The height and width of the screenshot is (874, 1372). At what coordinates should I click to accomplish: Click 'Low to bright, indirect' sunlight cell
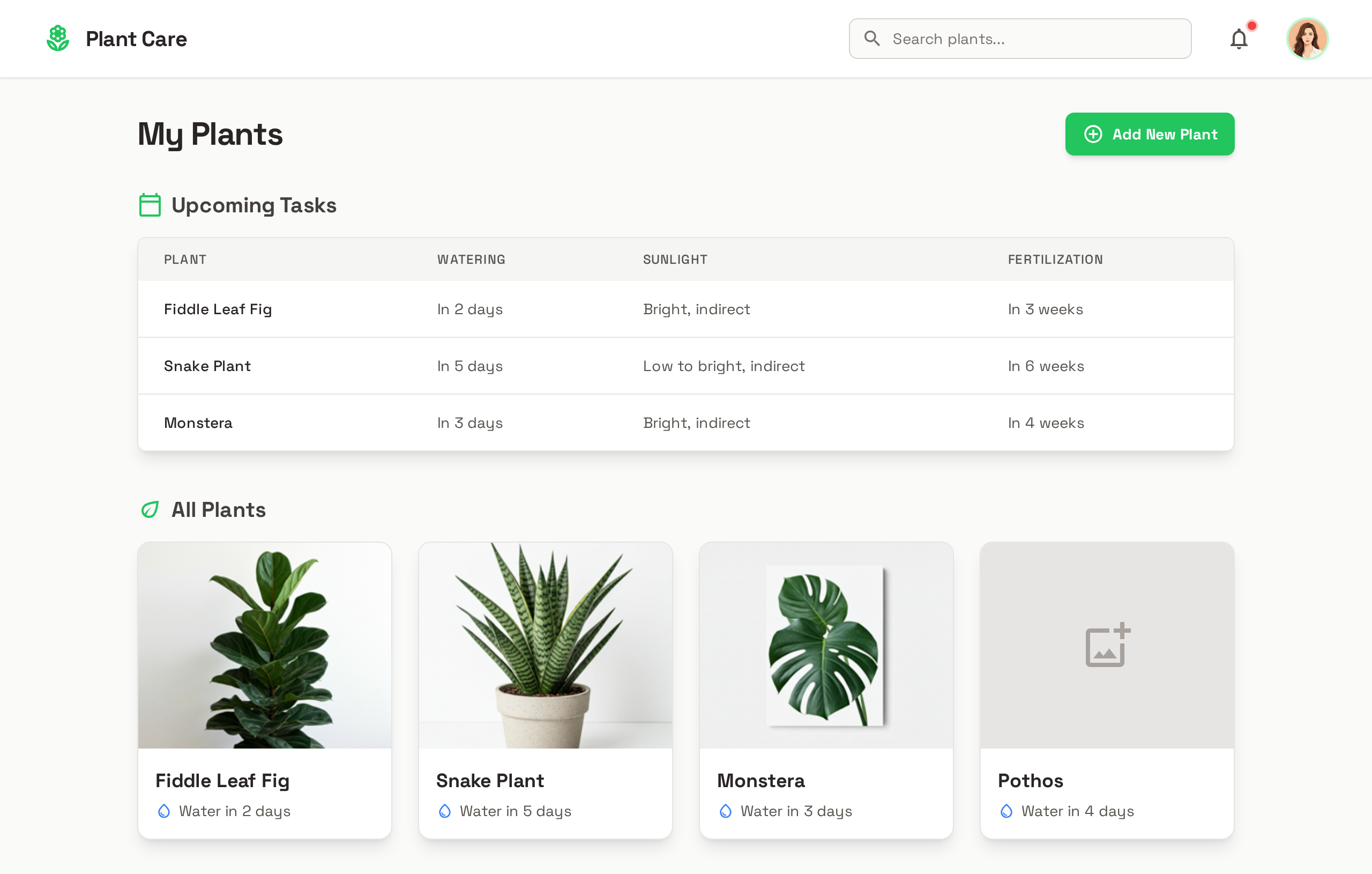(724, 366)
